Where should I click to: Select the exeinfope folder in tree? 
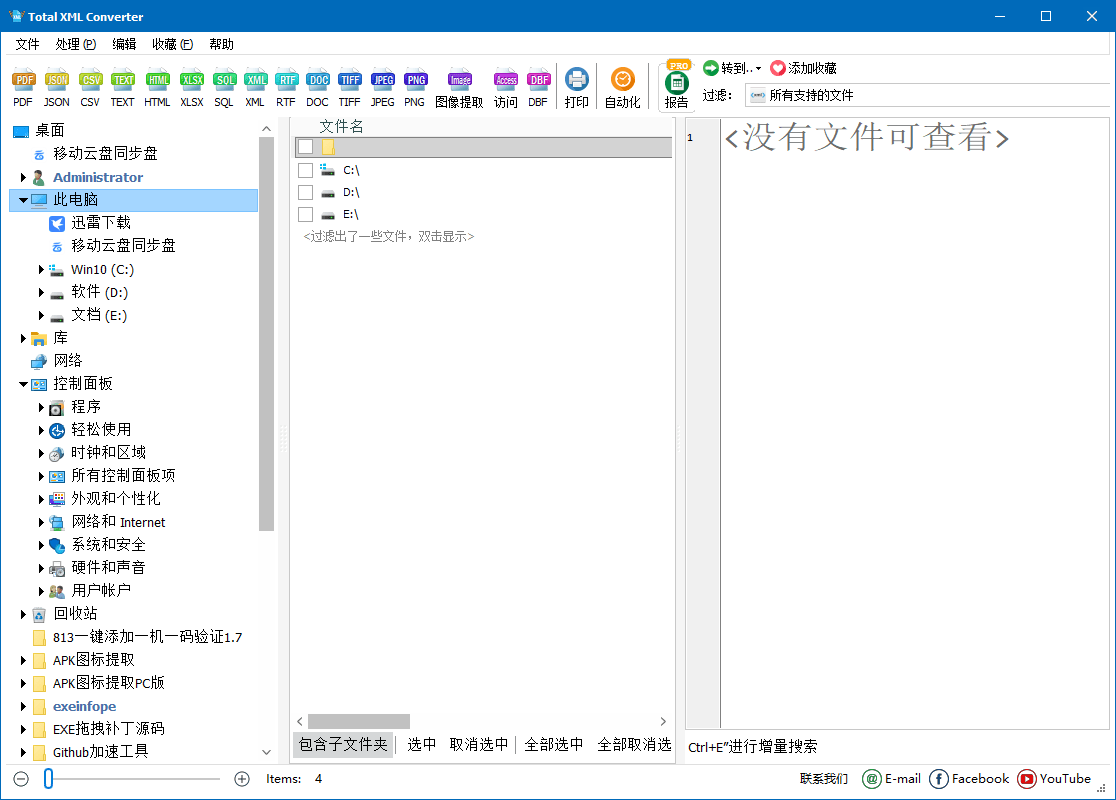click(85, 706)
